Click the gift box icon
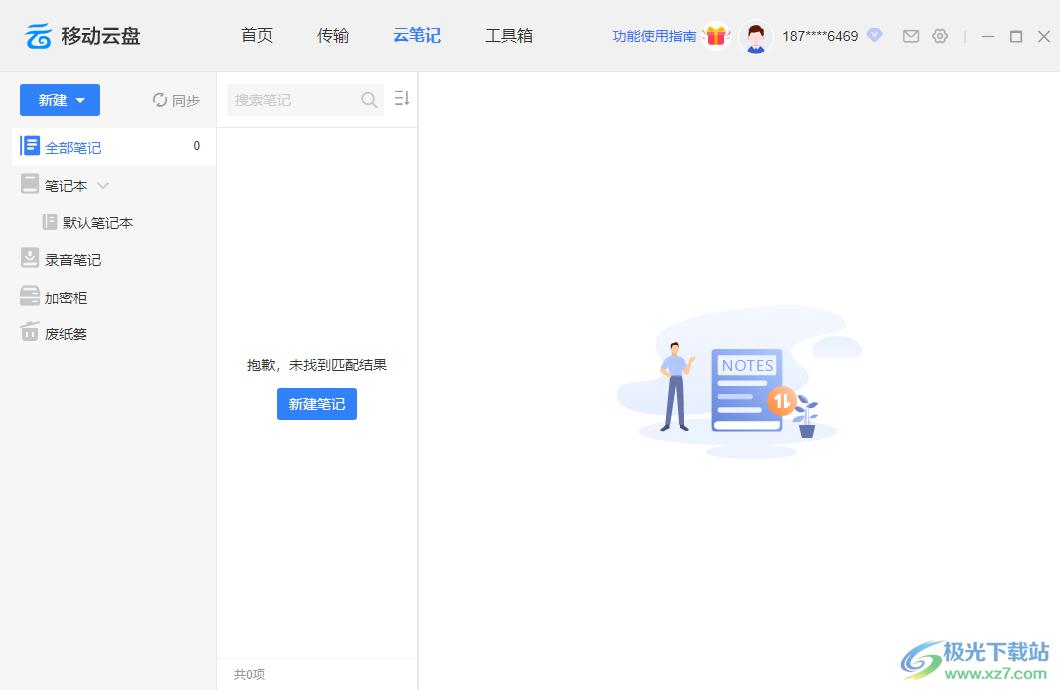The image size is (1060, 690). [x=715, y=36]
